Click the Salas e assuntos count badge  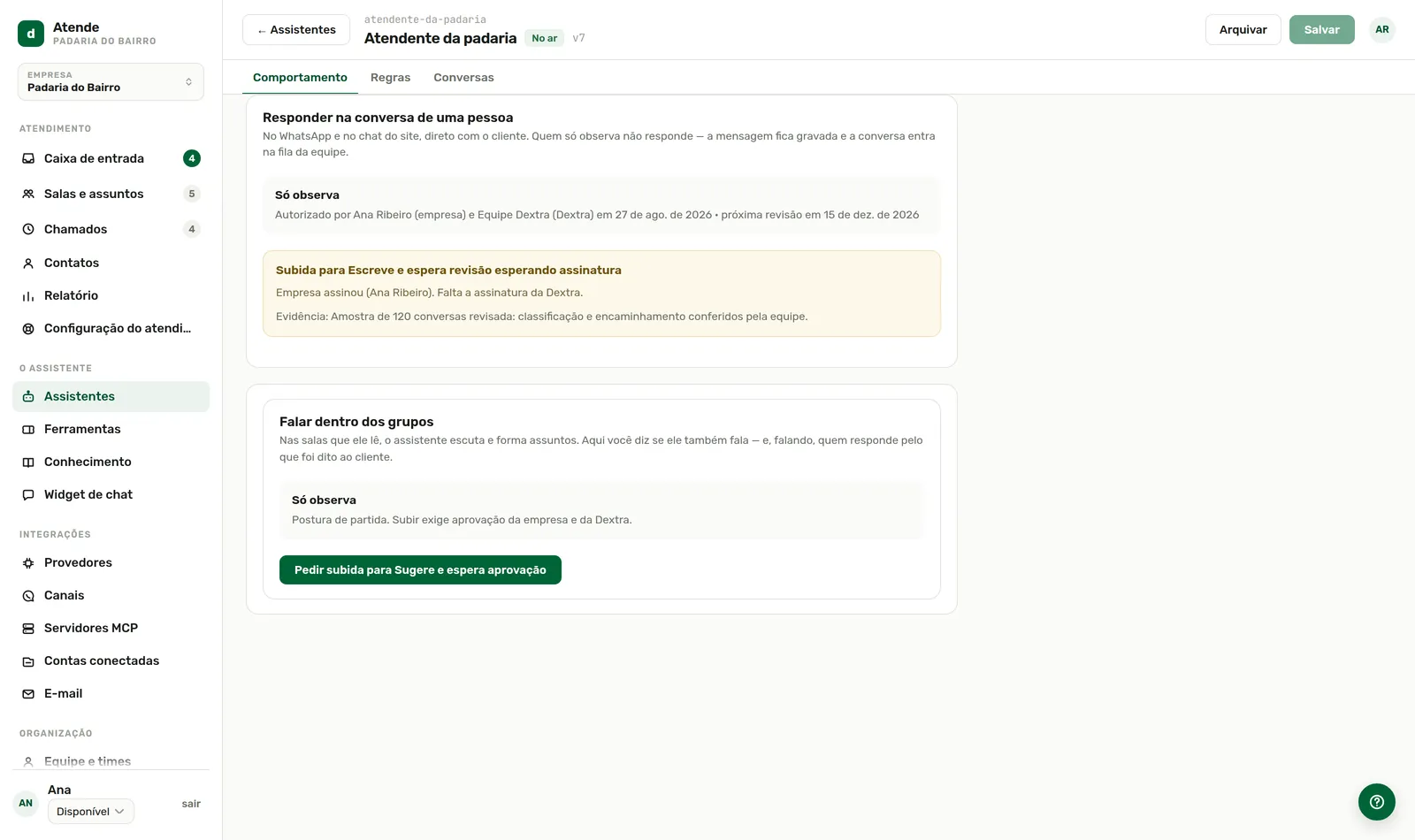tap(192, 194)
